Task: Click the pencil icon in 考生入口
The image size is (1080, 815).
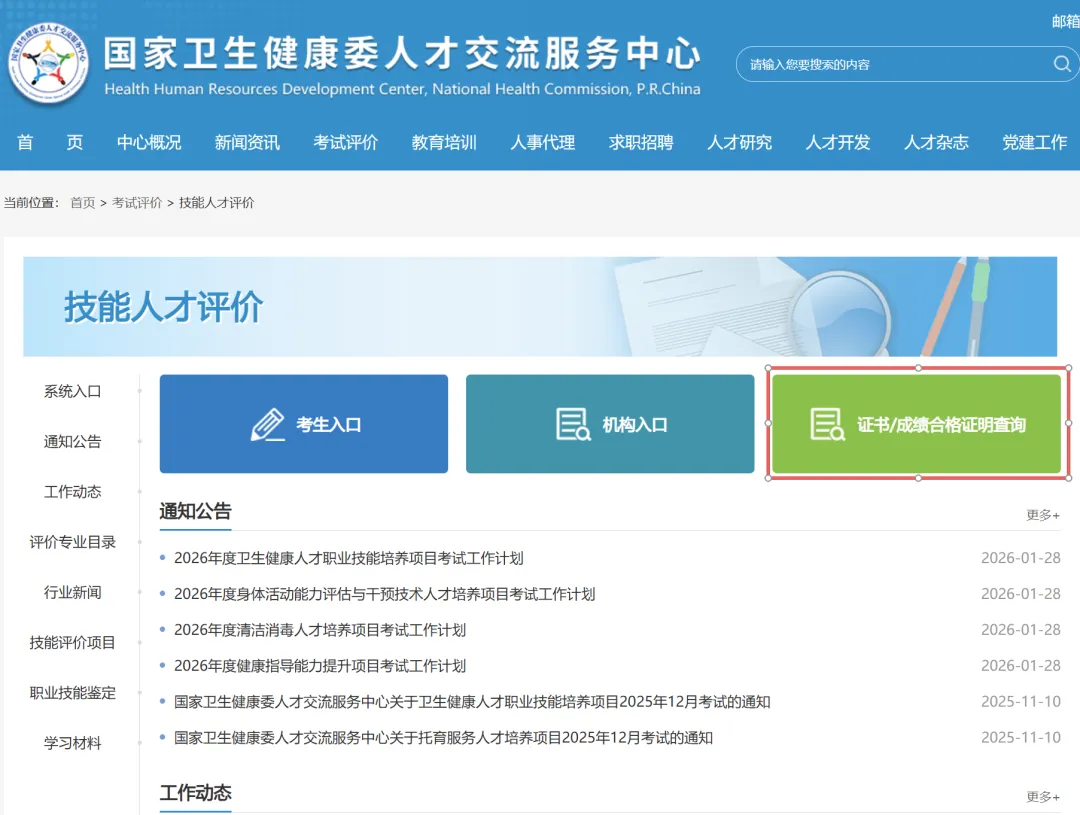Action: 267,424
